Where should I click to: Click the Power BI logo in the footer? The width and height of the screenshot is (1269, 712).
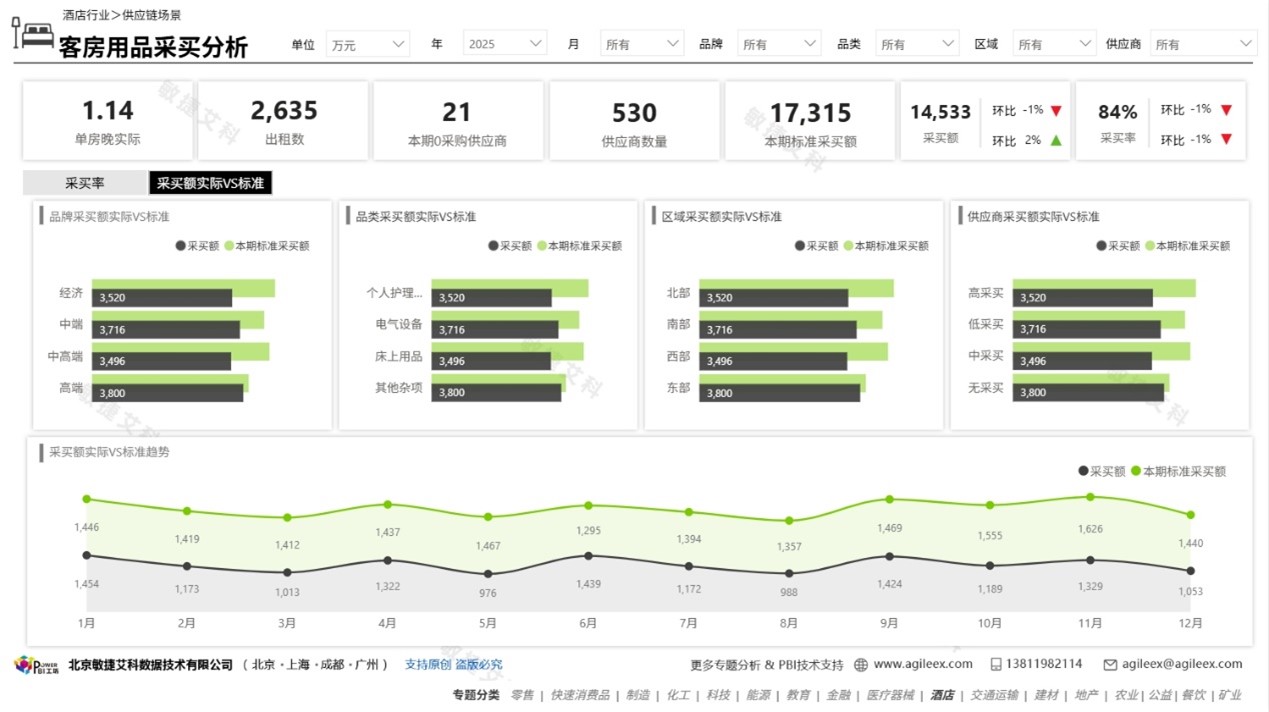point(36,665)
